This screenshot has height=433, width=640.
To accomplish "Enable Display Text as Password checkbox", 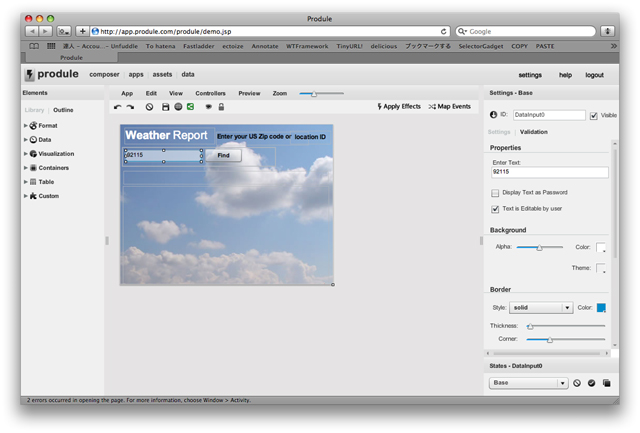I will click(x=495, y=193).
